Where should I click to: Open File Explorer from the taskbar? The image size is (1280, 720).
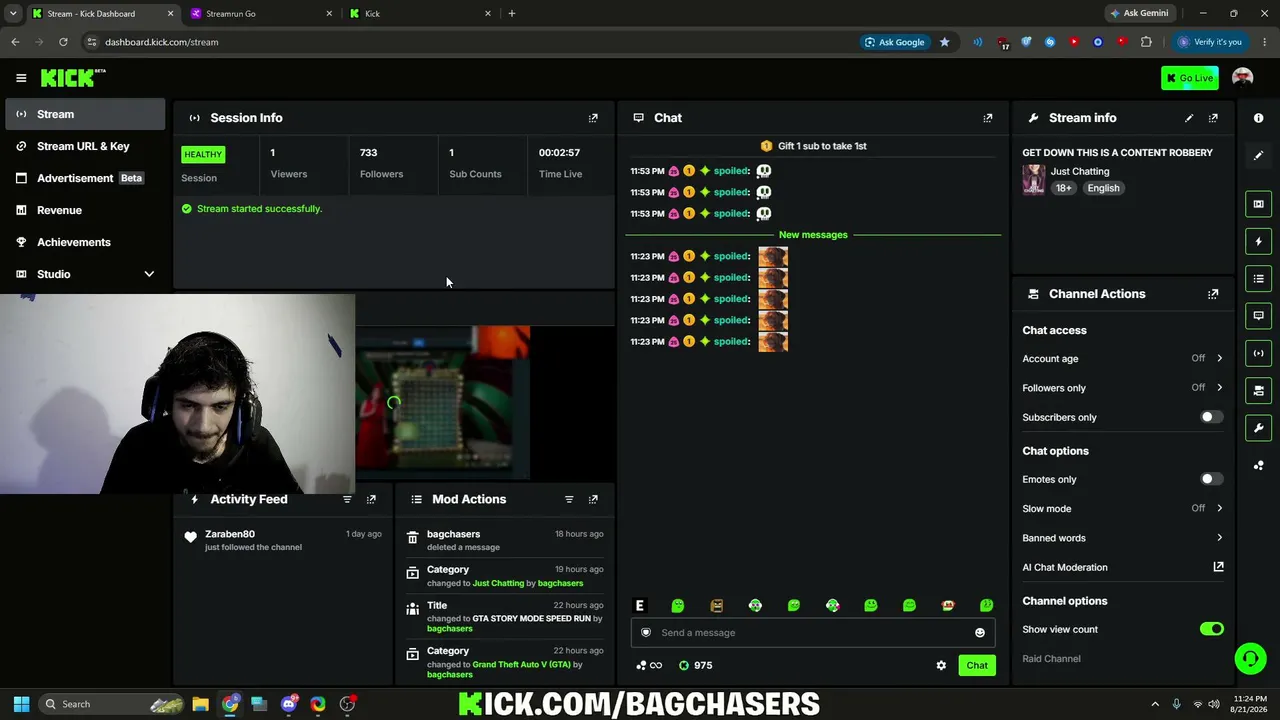[x=200, y=704]
